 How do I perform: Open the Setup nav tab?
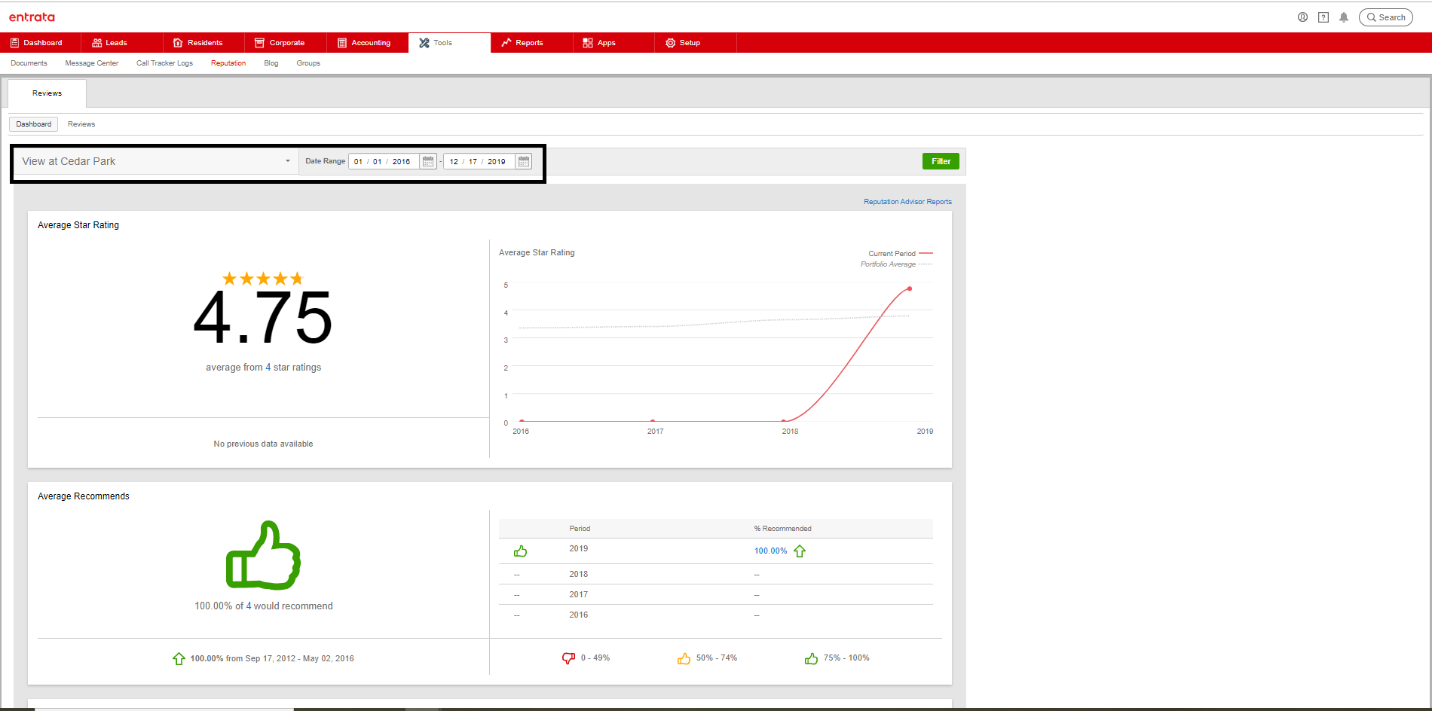tap(695, 43)
